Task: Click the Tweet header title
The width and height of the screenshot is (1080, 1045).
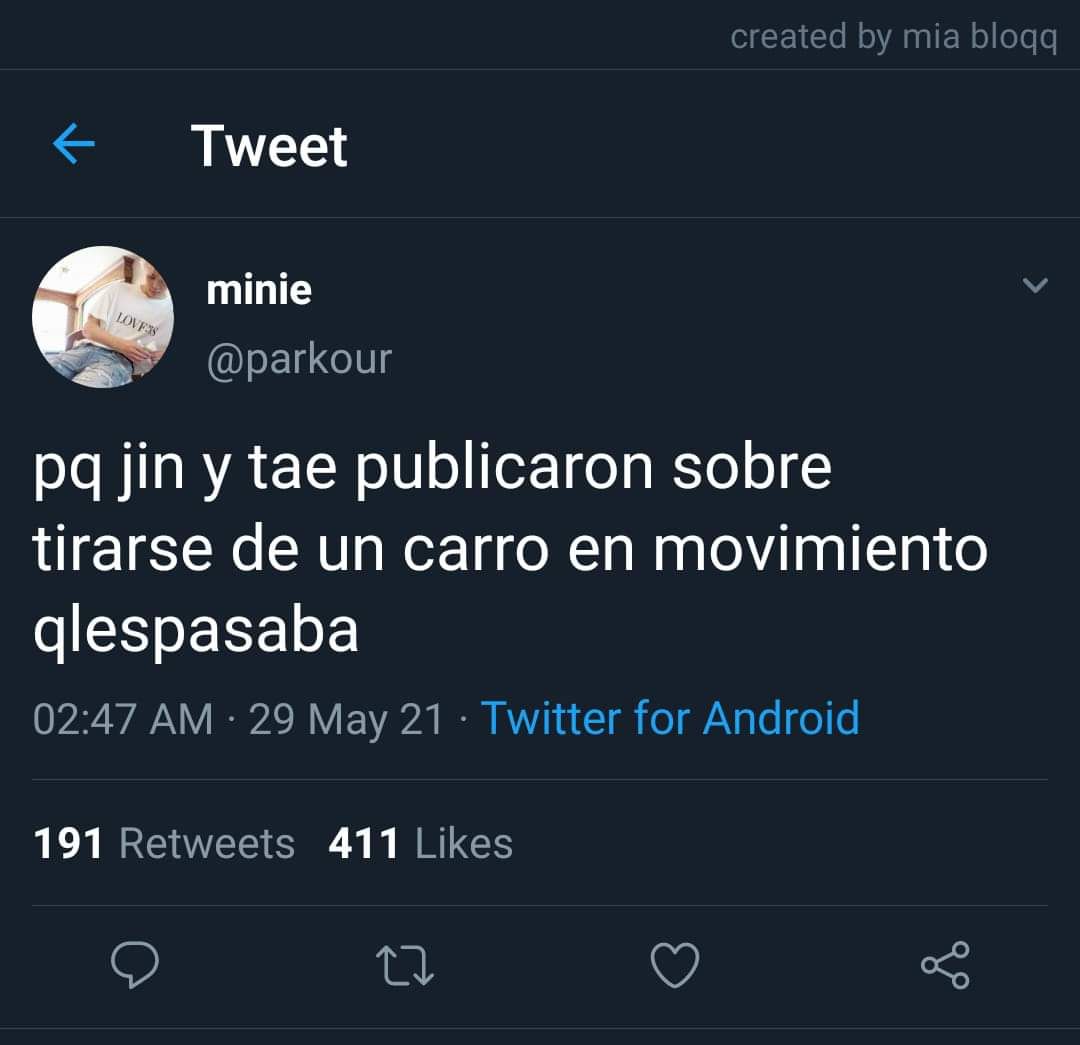Action: (269, 146)
